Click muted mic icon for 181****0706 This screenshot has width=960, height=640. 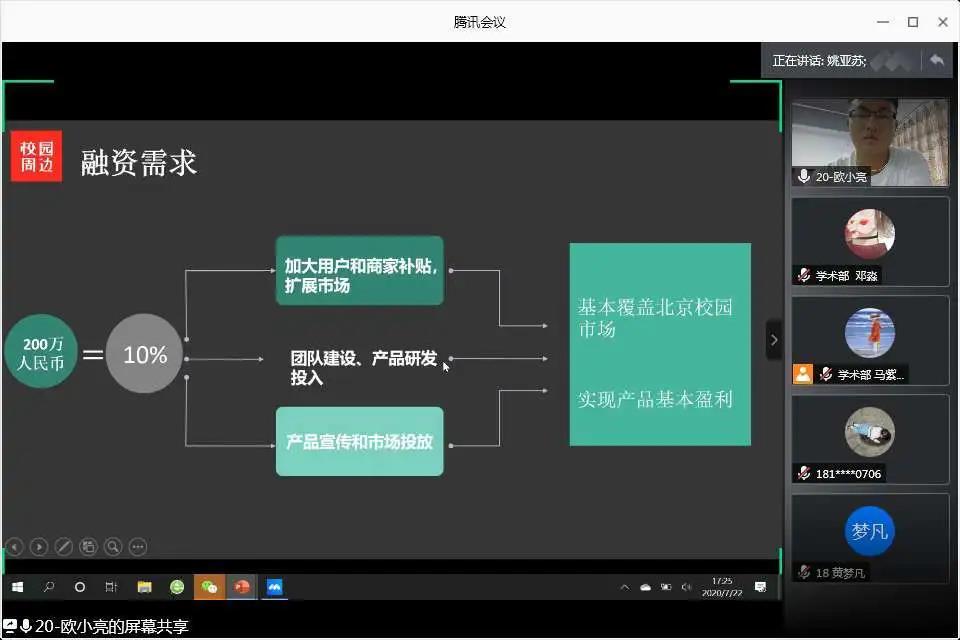[804, 473]
